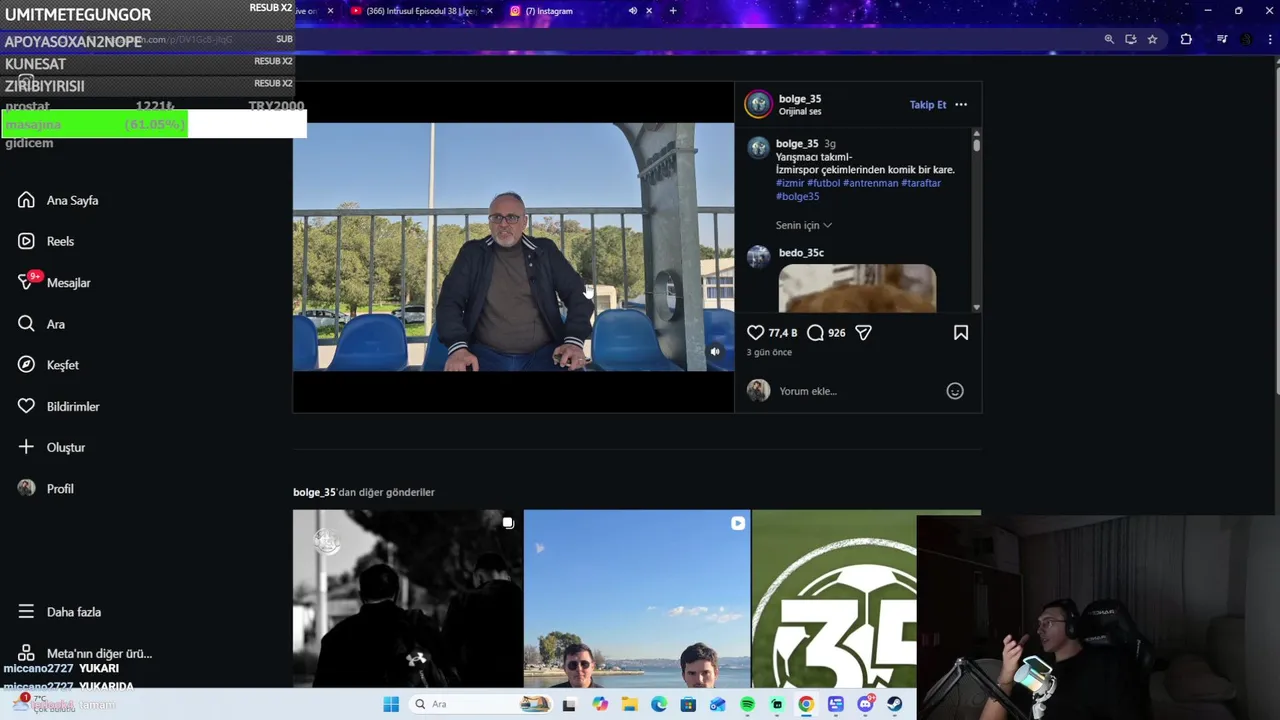Open the emoji picker in comment box
1280x720 pixels.
tap(955, 391)
